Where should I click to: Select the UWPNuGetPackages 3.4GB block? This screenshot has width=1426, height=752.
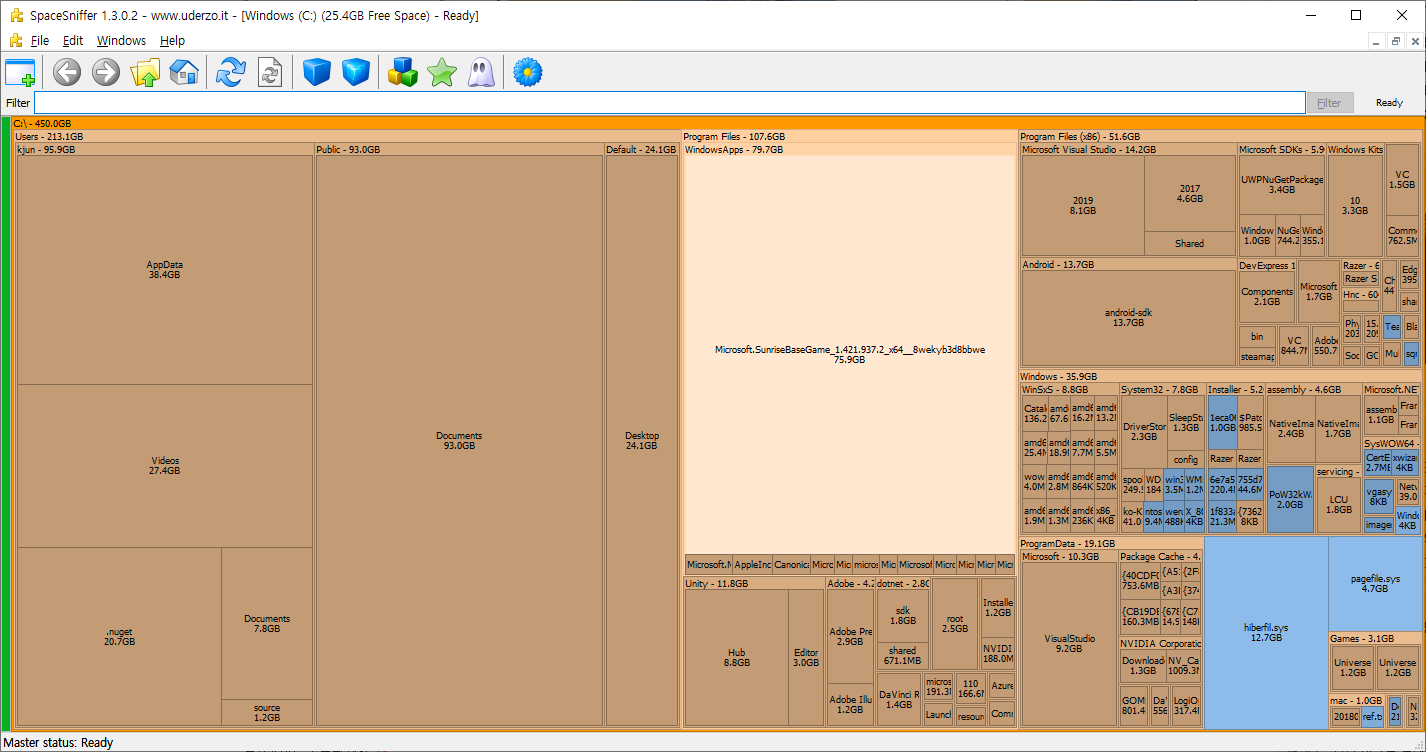[x=1283, y=185]
